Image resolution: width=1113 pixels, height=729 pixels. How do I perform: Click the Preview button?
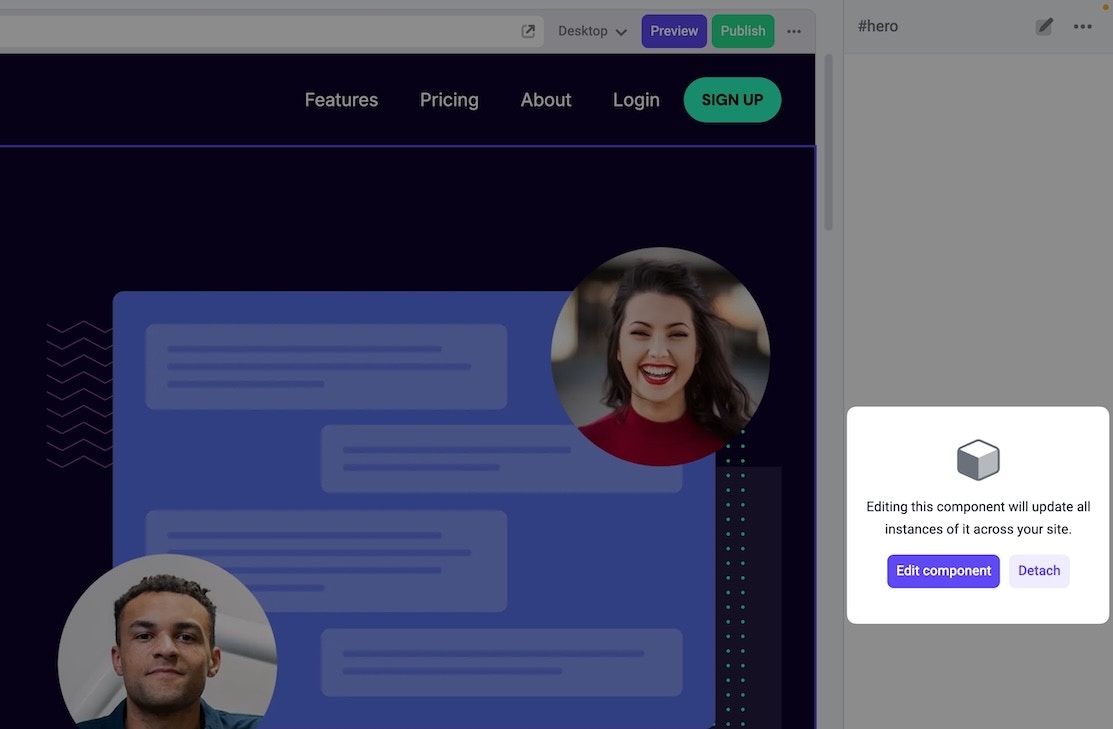click(674, 31)
